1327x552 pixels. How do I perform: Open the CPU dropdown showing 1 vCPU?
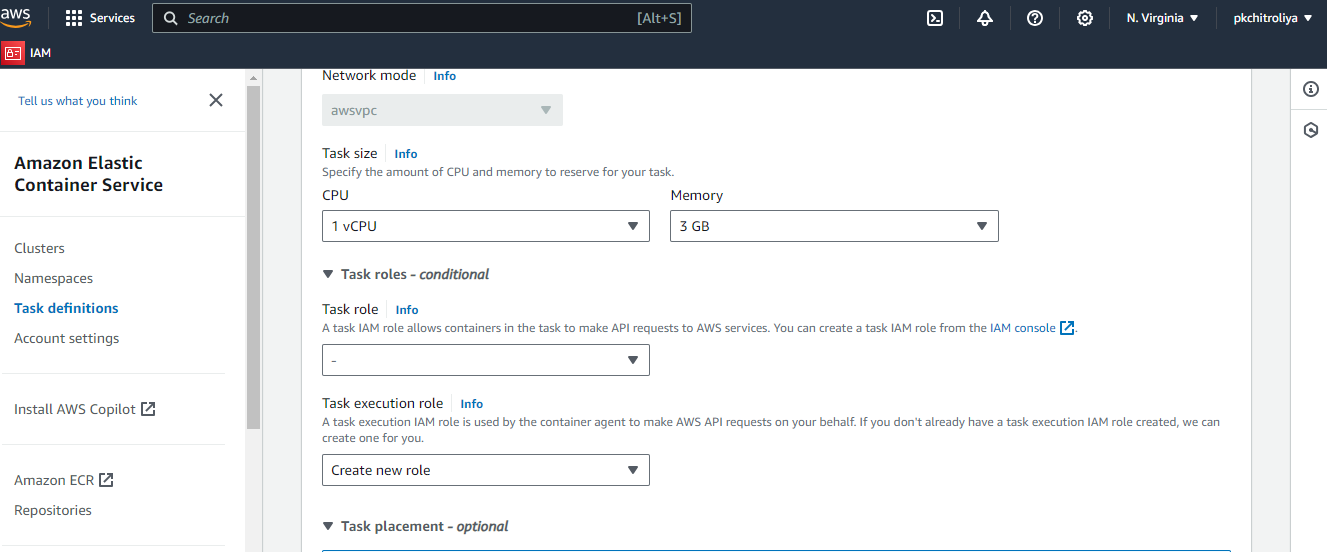tap(486, 226)
